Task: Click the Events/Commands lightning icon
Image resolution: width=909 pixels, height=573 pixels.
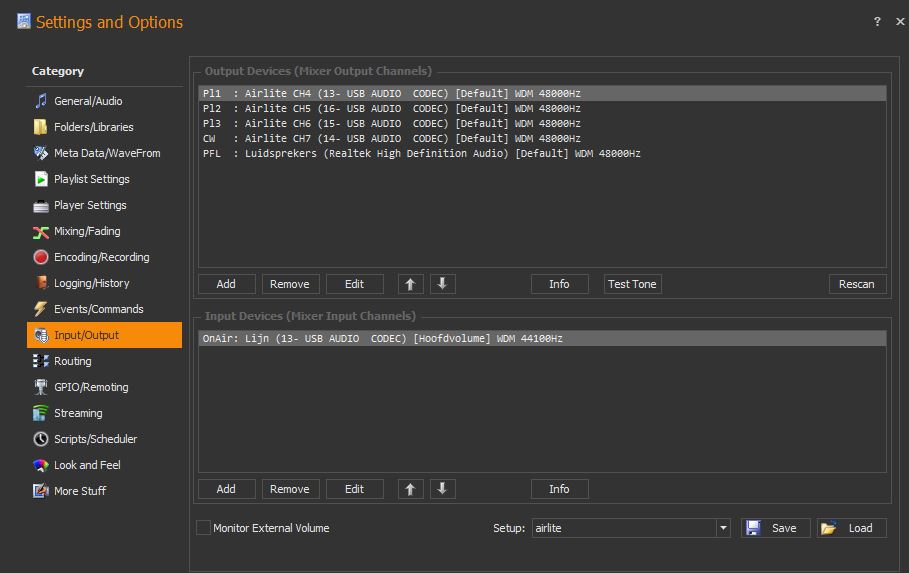Action: (41, 309)
